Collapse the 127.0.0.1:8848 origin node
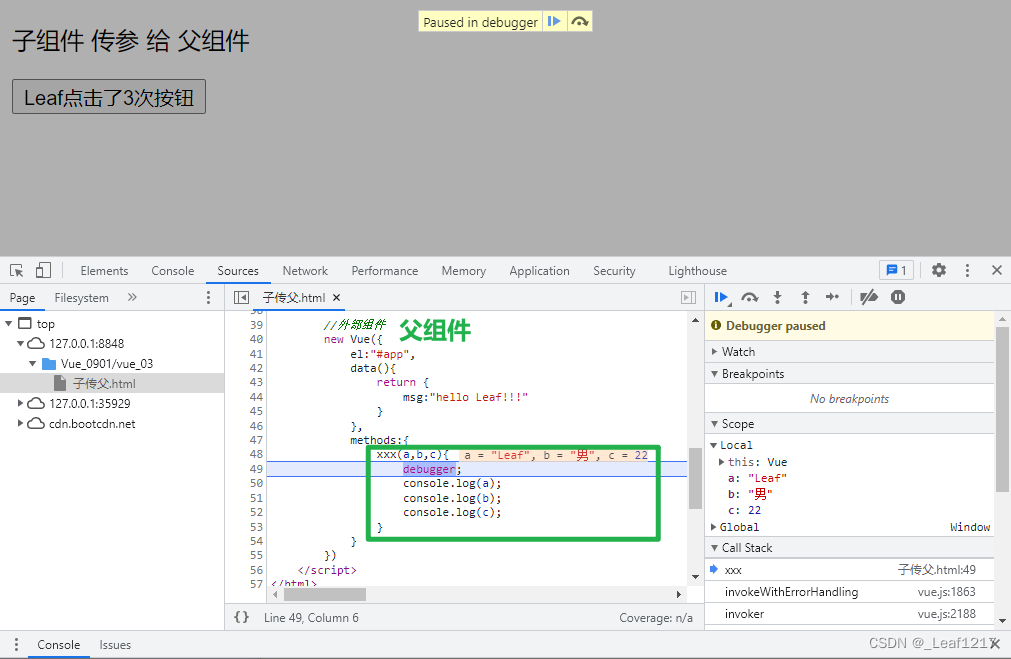 pos(21,343)
